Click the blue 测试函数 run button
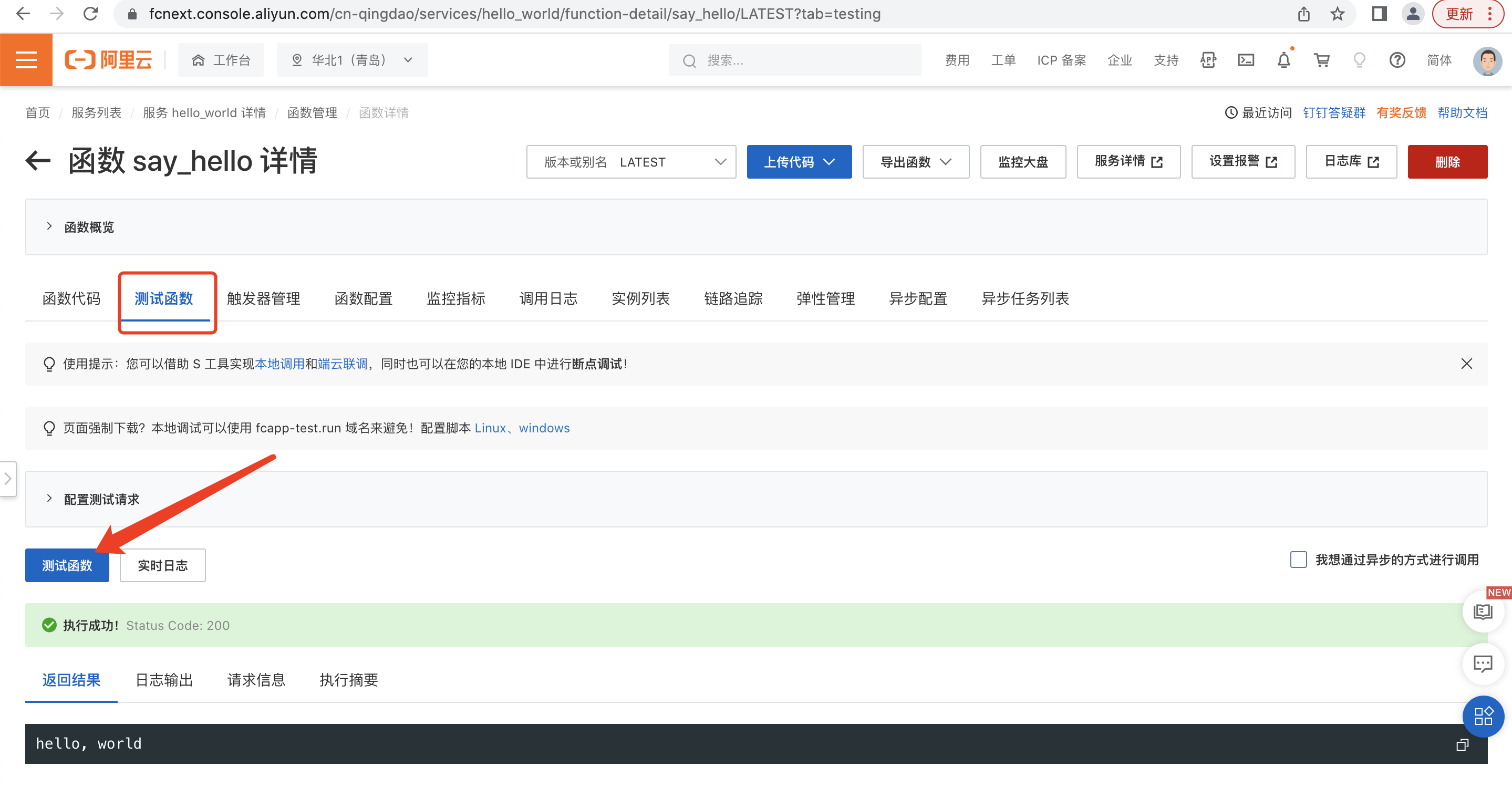The height and width of the screenshot is (787, 1512). (x=67, y=565)
